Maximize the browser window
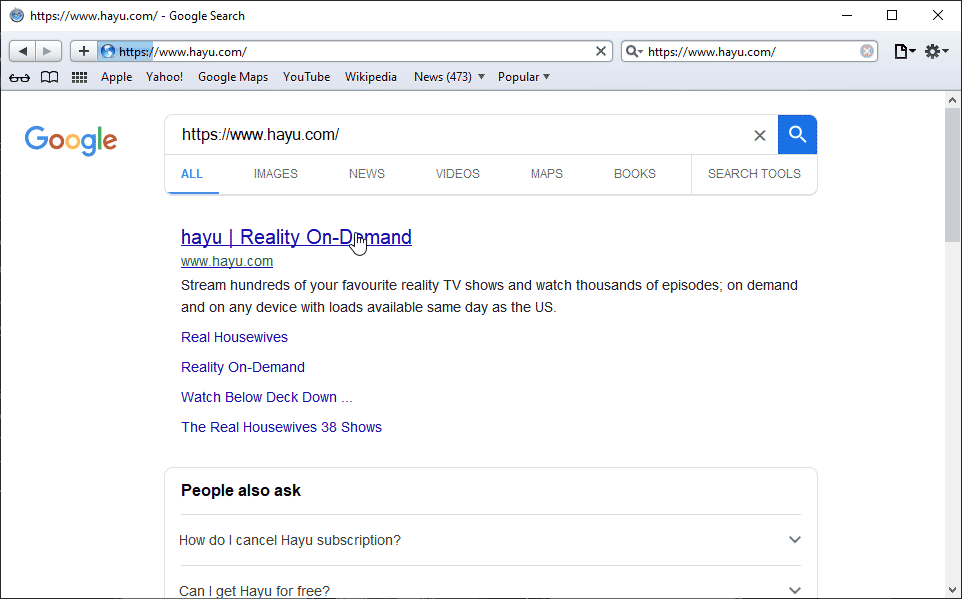This screenshot has width=962, height=599. 892,15
